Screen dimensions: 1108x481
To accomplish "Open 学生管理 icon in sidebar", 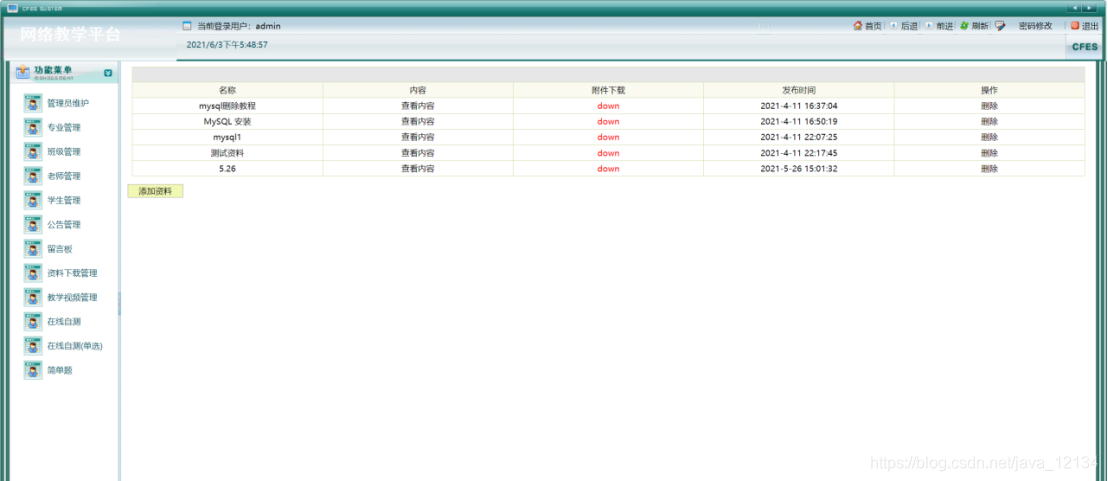I will 33,201.
